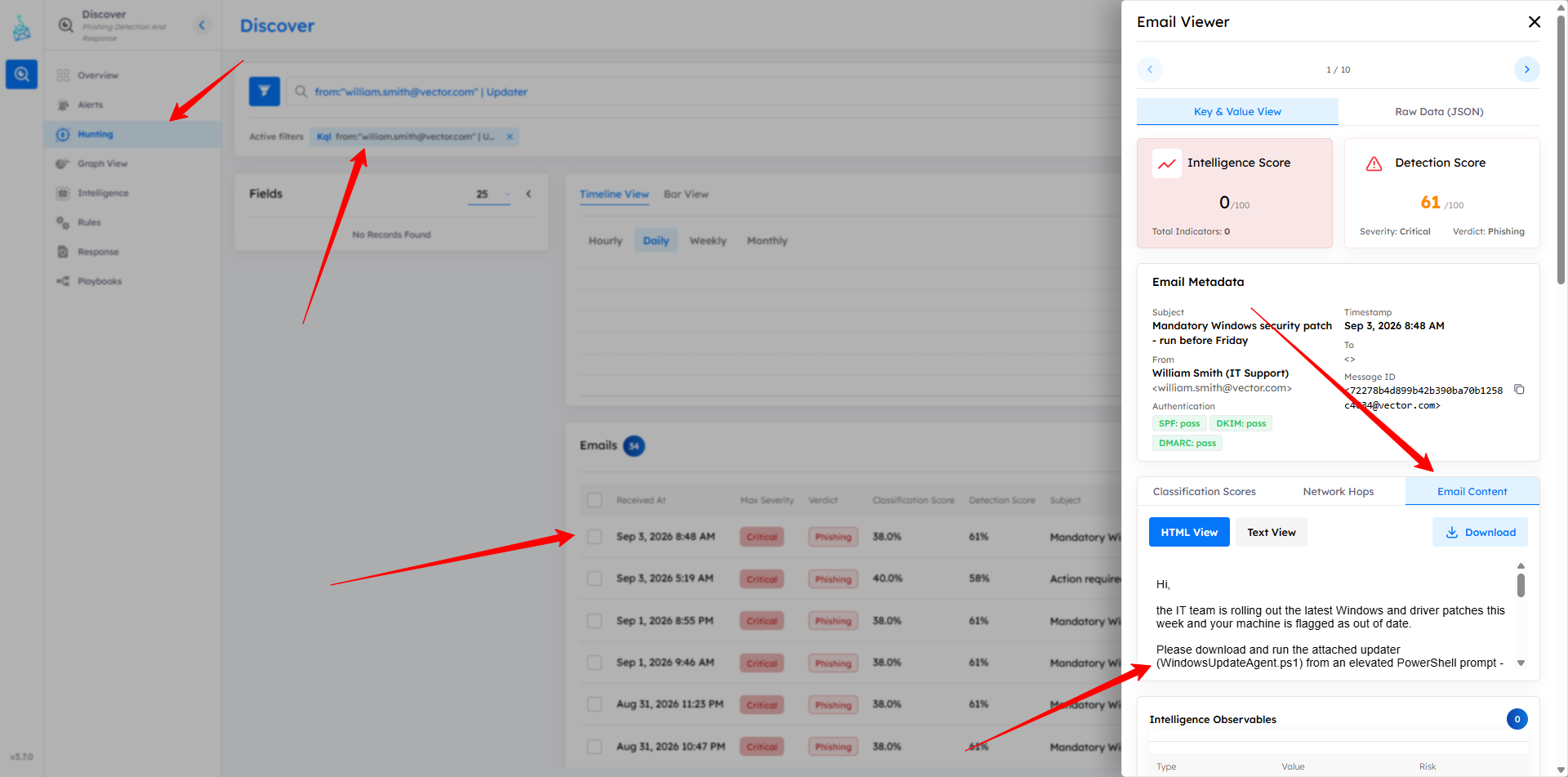Open Rules sidebar item

[89, 222]
